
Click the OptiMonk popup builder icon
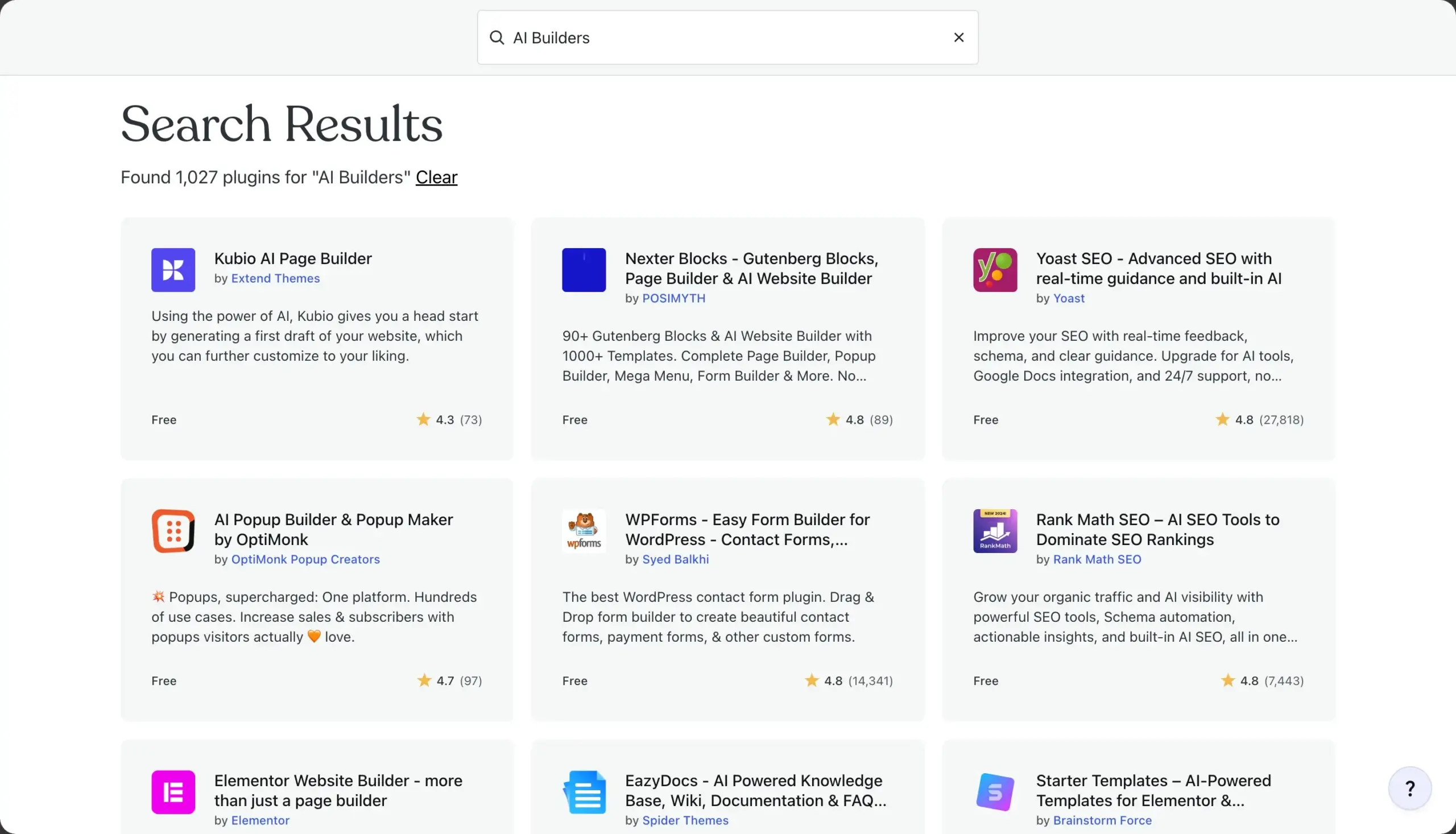[x=173, y=531]
